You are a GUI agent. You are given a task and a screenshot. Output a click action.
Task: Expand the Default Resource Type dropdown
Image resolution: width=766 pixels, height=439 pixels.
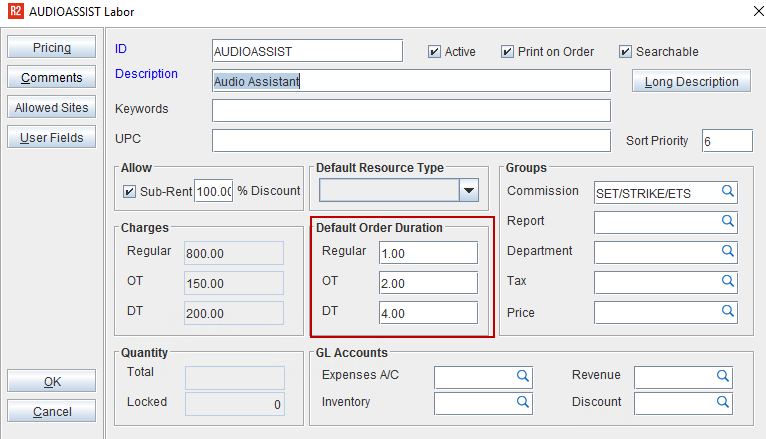point(468,190)
